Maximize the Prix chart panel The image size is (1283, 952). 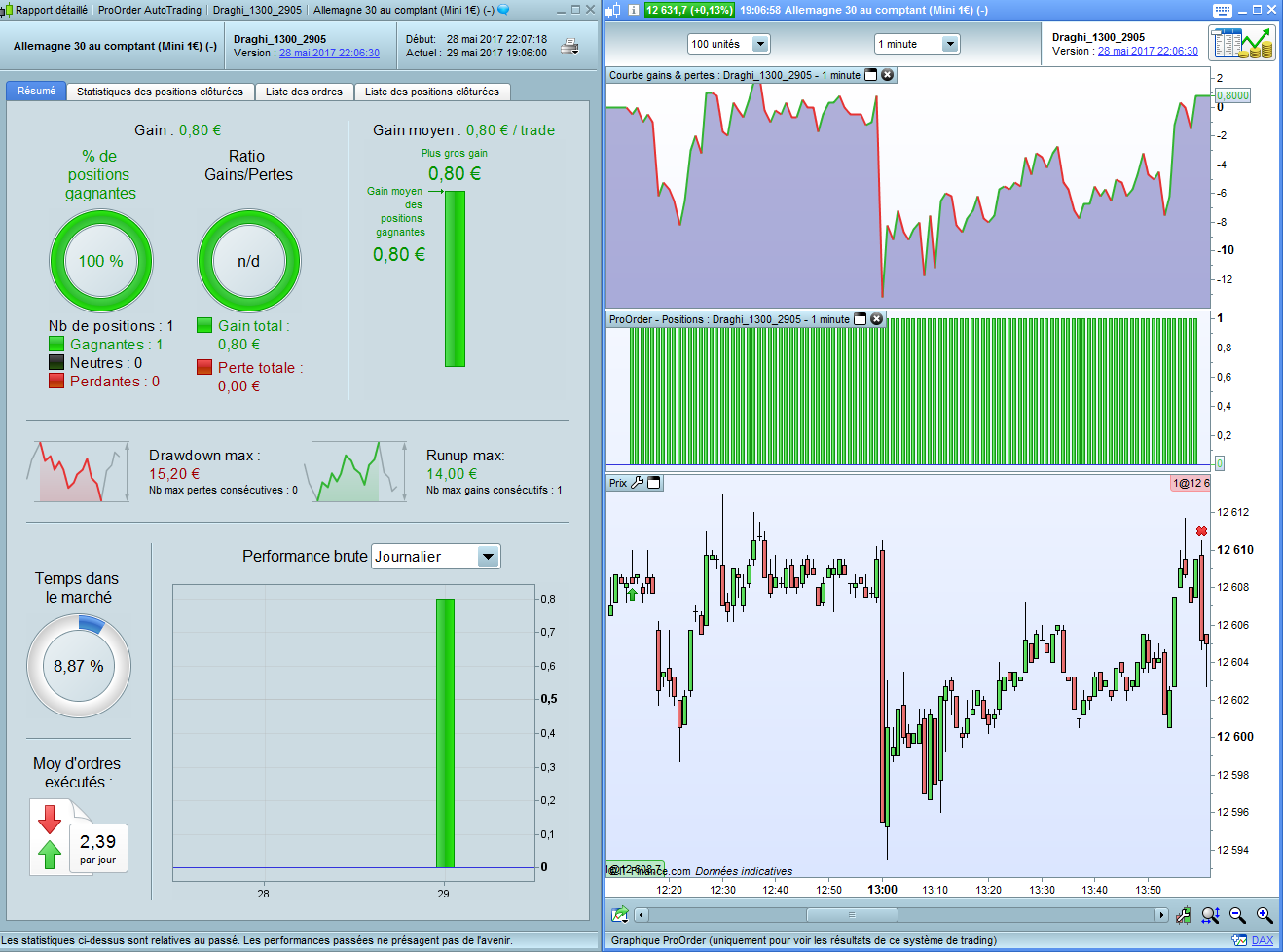pyautogui.click(x=654, y=482)
